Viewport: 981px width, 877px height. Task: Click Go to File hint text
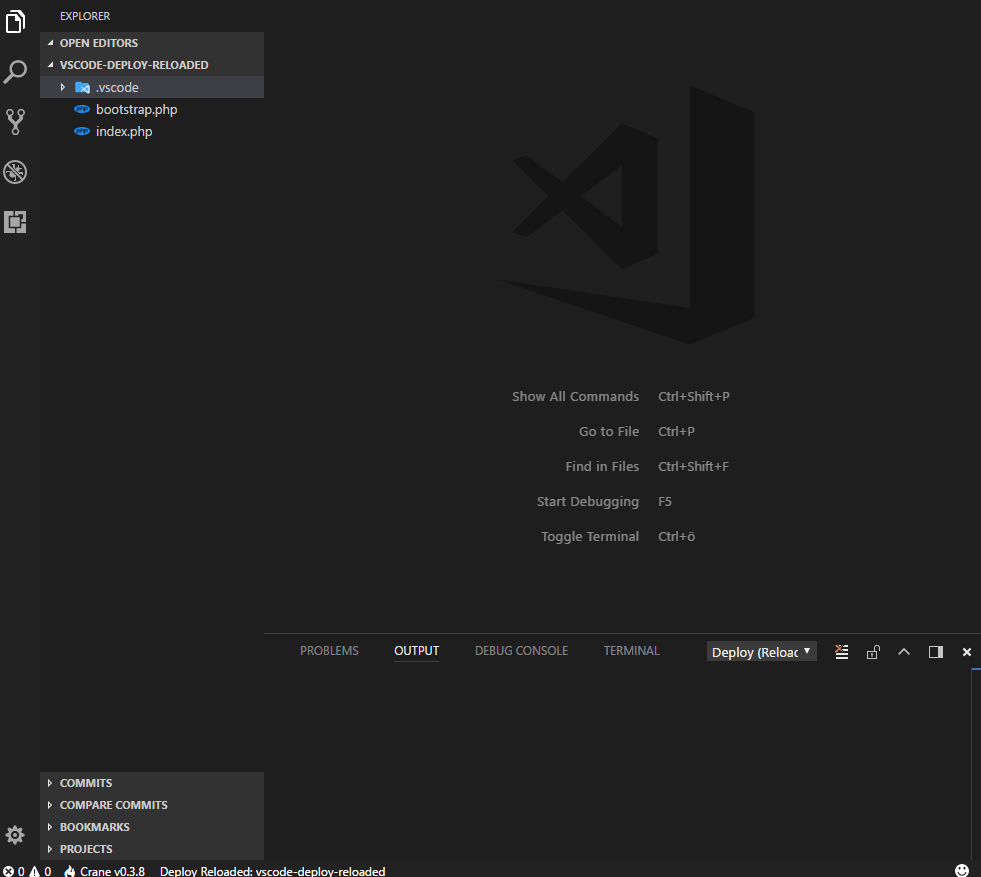(x=609, y=431)
